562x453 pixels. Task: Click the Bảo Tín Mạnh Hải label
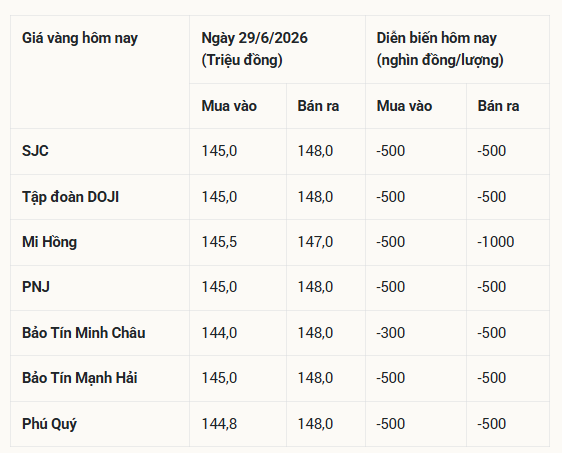coord(80,378)
